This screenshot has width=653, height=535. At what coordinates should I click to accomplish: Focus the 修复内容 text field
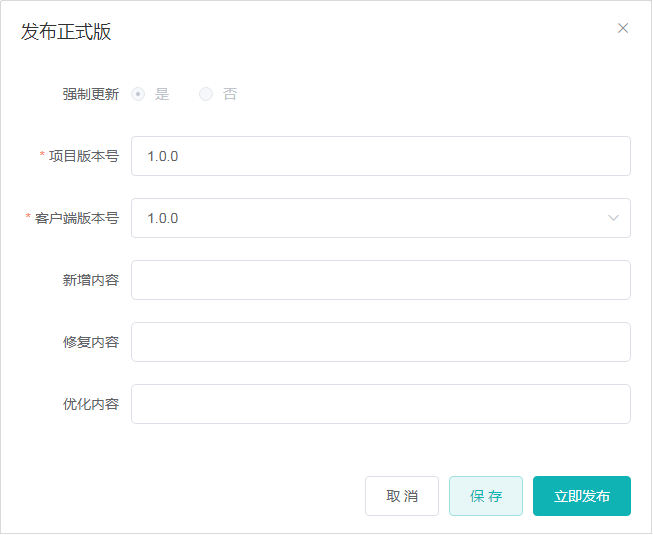point(380,342)
